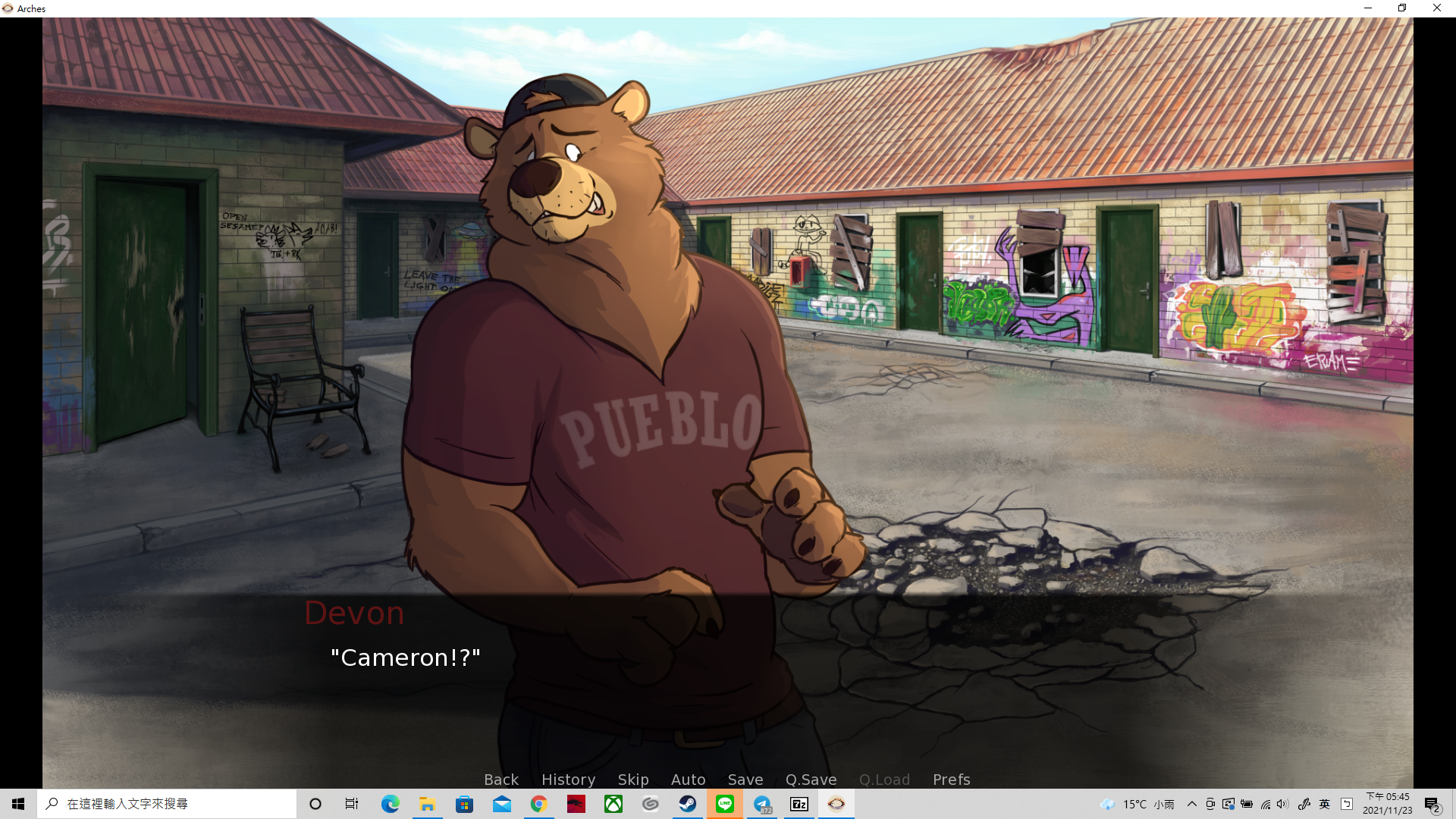Open Cortana circle icon
1456x819 pixels.
point(315,804)
